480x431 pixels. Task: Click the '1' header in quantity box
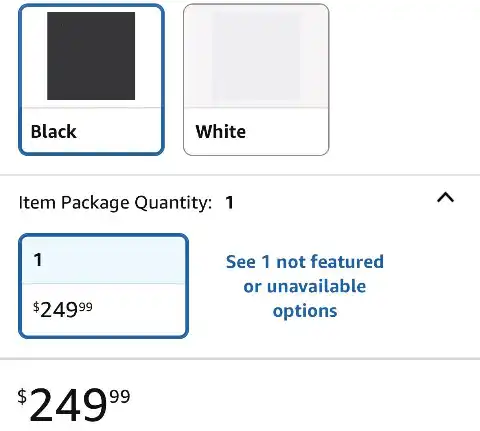[x=38, y=260]
